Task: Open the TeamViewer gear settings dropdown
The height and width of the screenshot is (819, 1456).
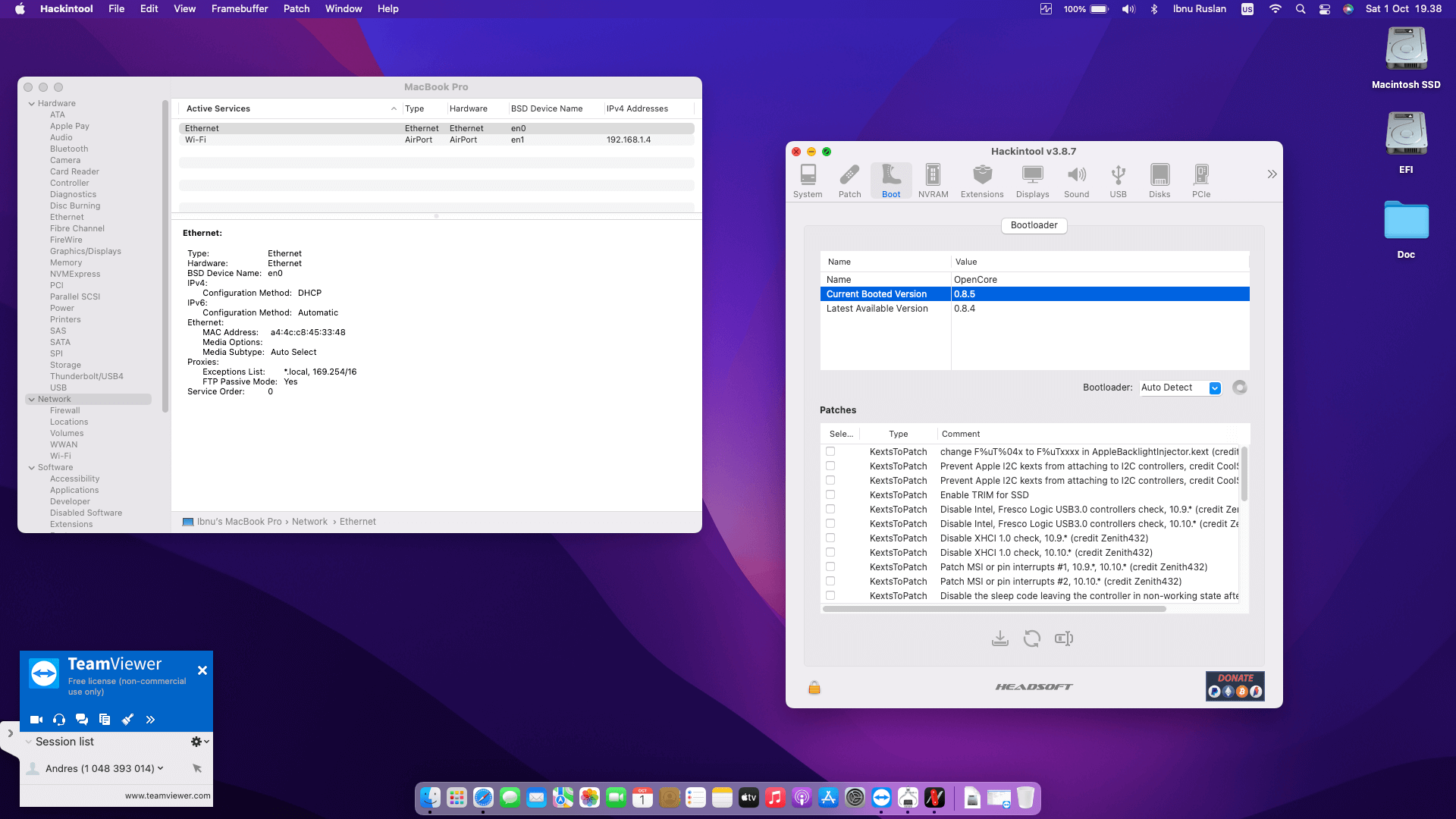Action: 199,742
